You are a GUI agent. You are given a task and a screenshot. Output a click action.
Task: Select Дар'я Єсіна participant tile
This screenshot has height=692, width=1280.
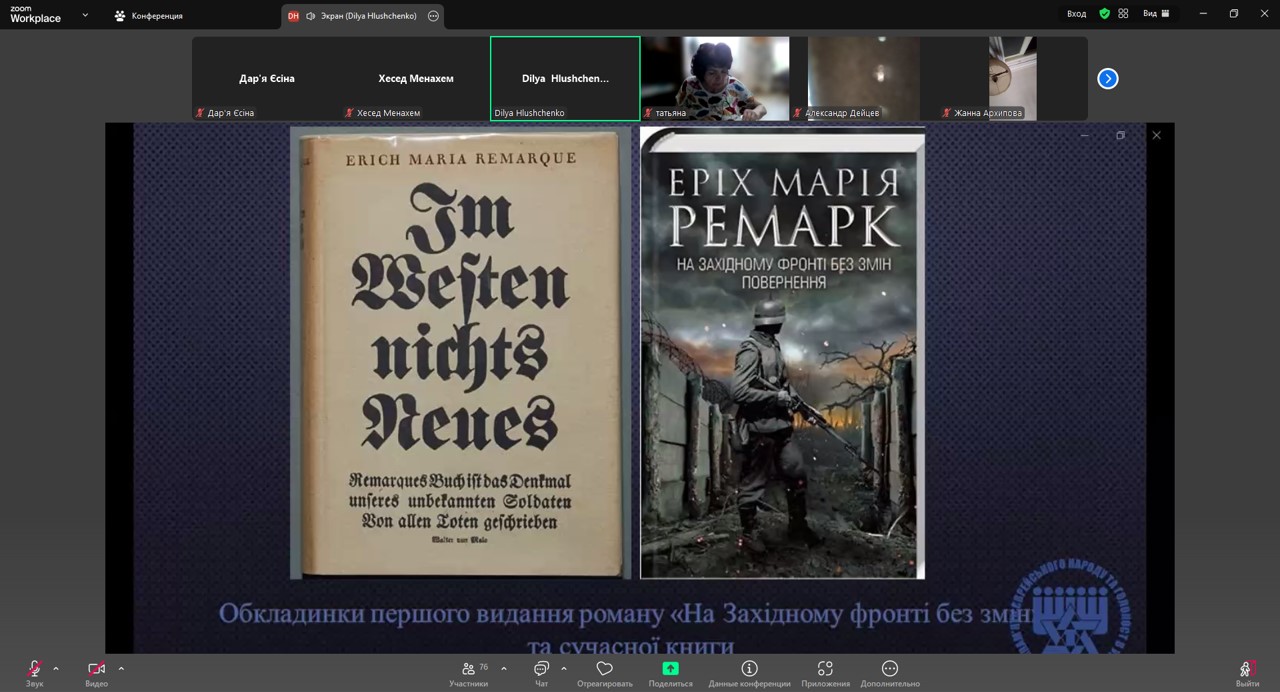click(x=266, y=79)
